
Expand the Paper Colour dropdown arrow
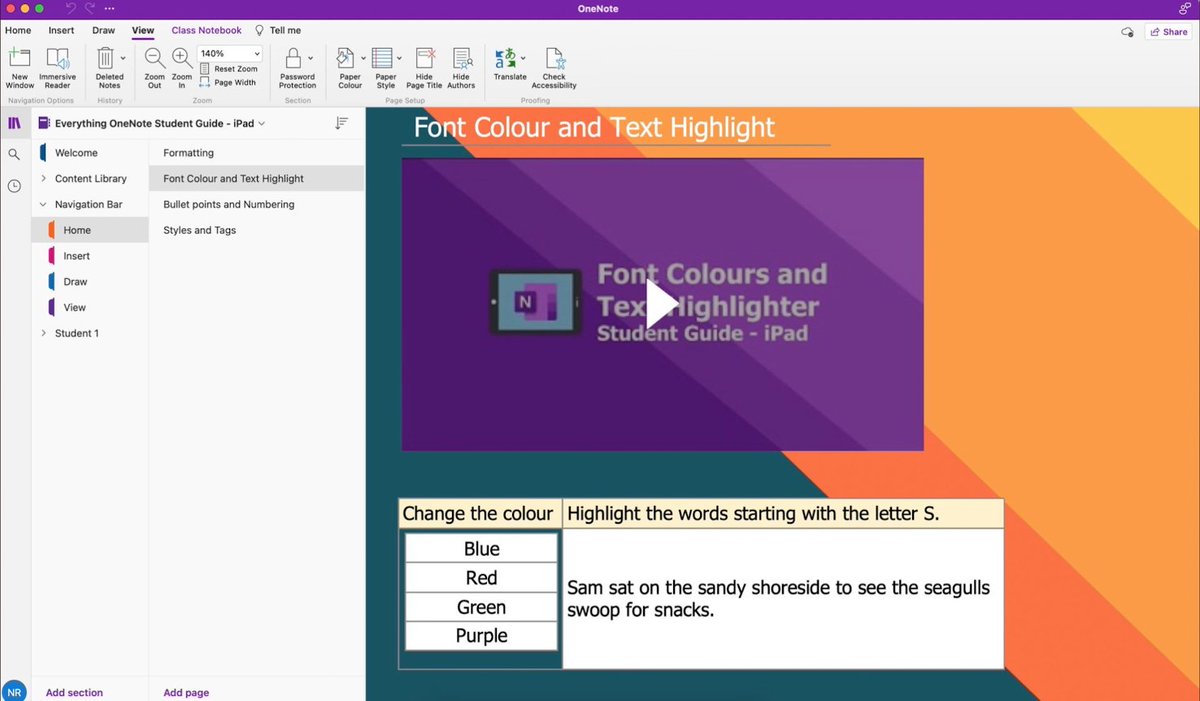363,58
